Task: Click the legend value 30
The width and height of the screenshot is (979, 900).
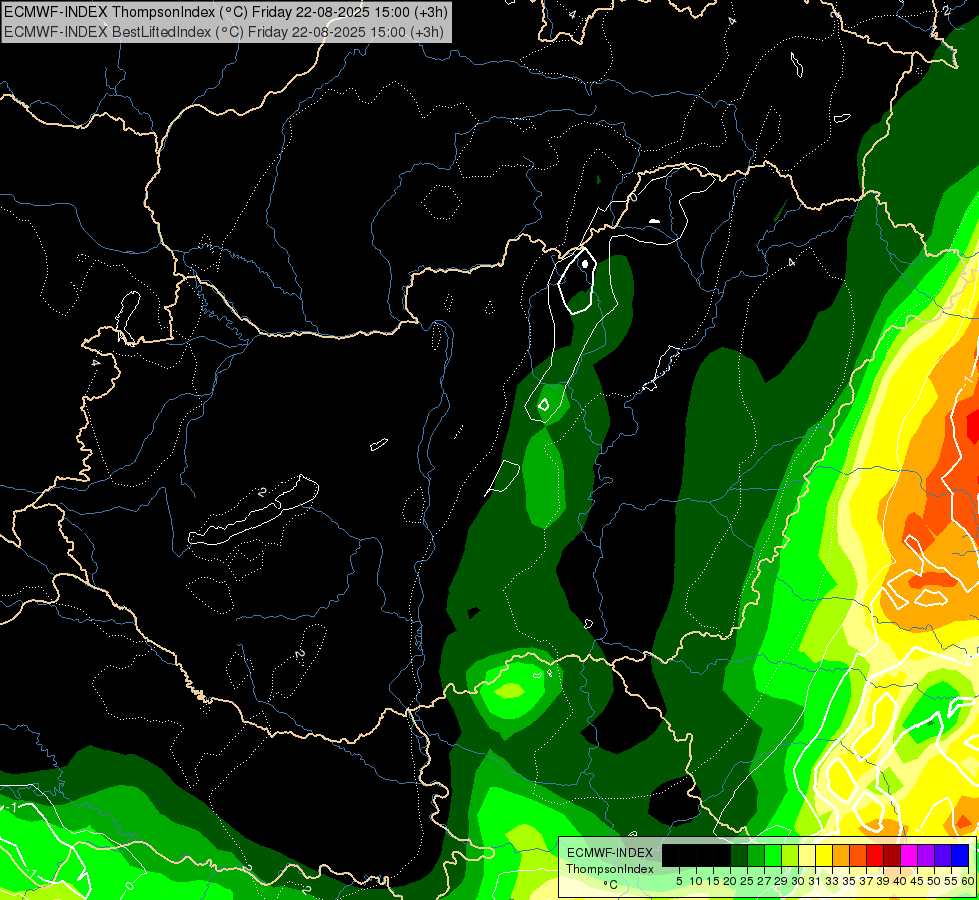Action: [799, 881]
